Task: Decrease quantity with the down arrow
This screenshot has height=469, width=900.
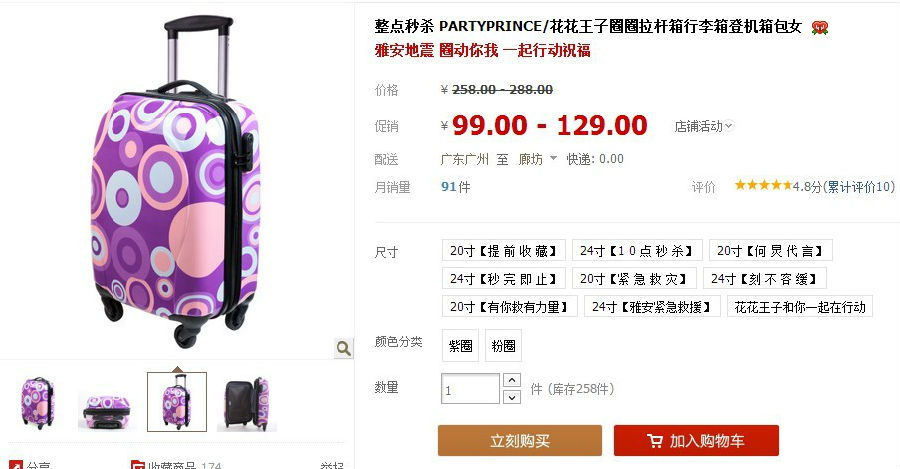Action: (x=511, y=397)
